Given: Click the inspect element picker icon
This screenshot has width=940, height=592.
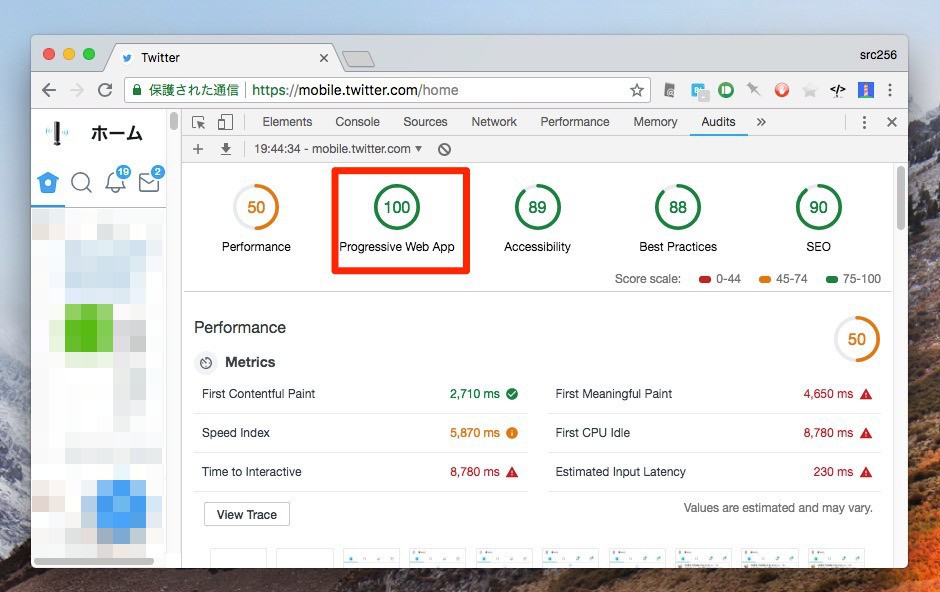Looking at the screenshot, I should pos(199,122).
